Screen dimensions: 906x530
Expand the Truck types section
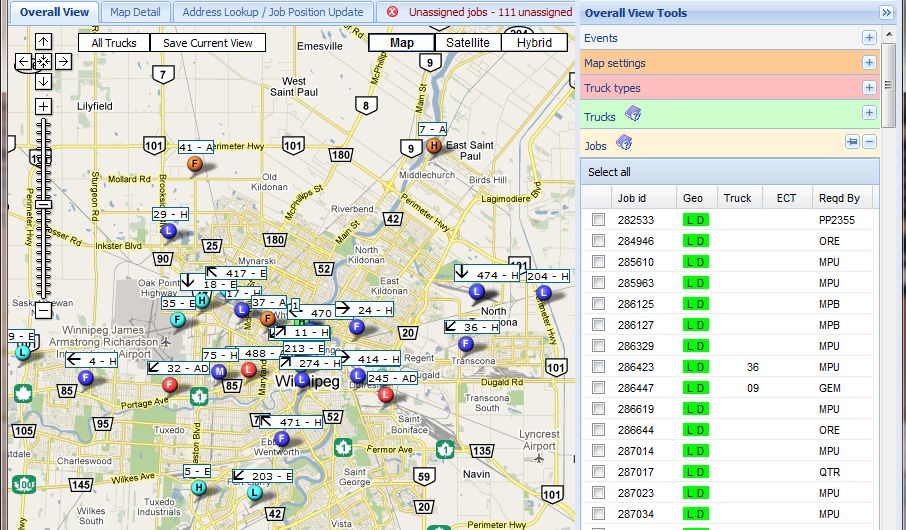(869, 88)
